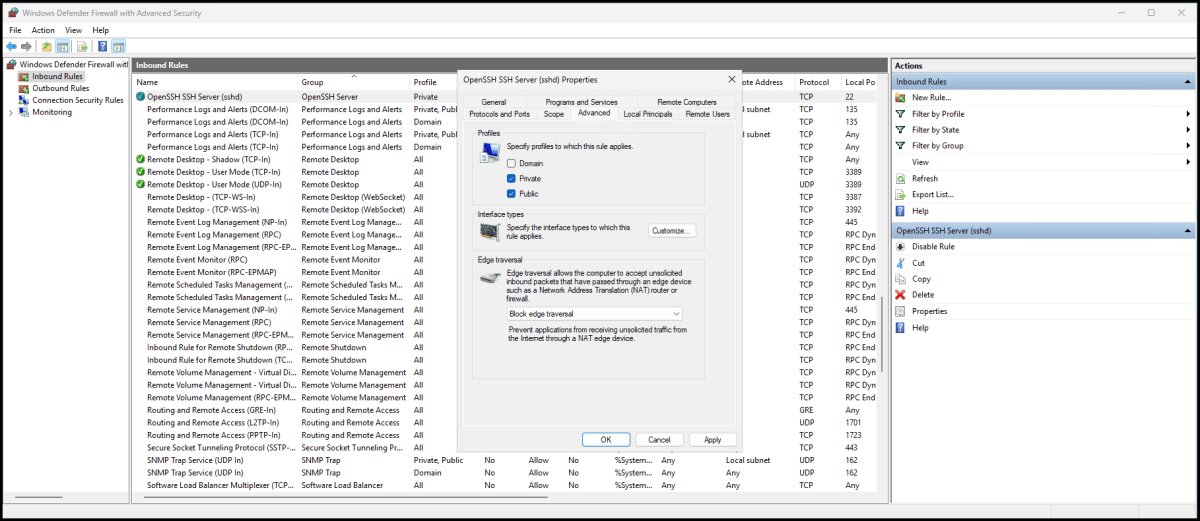This screenshot has width=1200, height=521.
Task: Switch to the Programs and Services tab
Action: [x=581, y=102]
